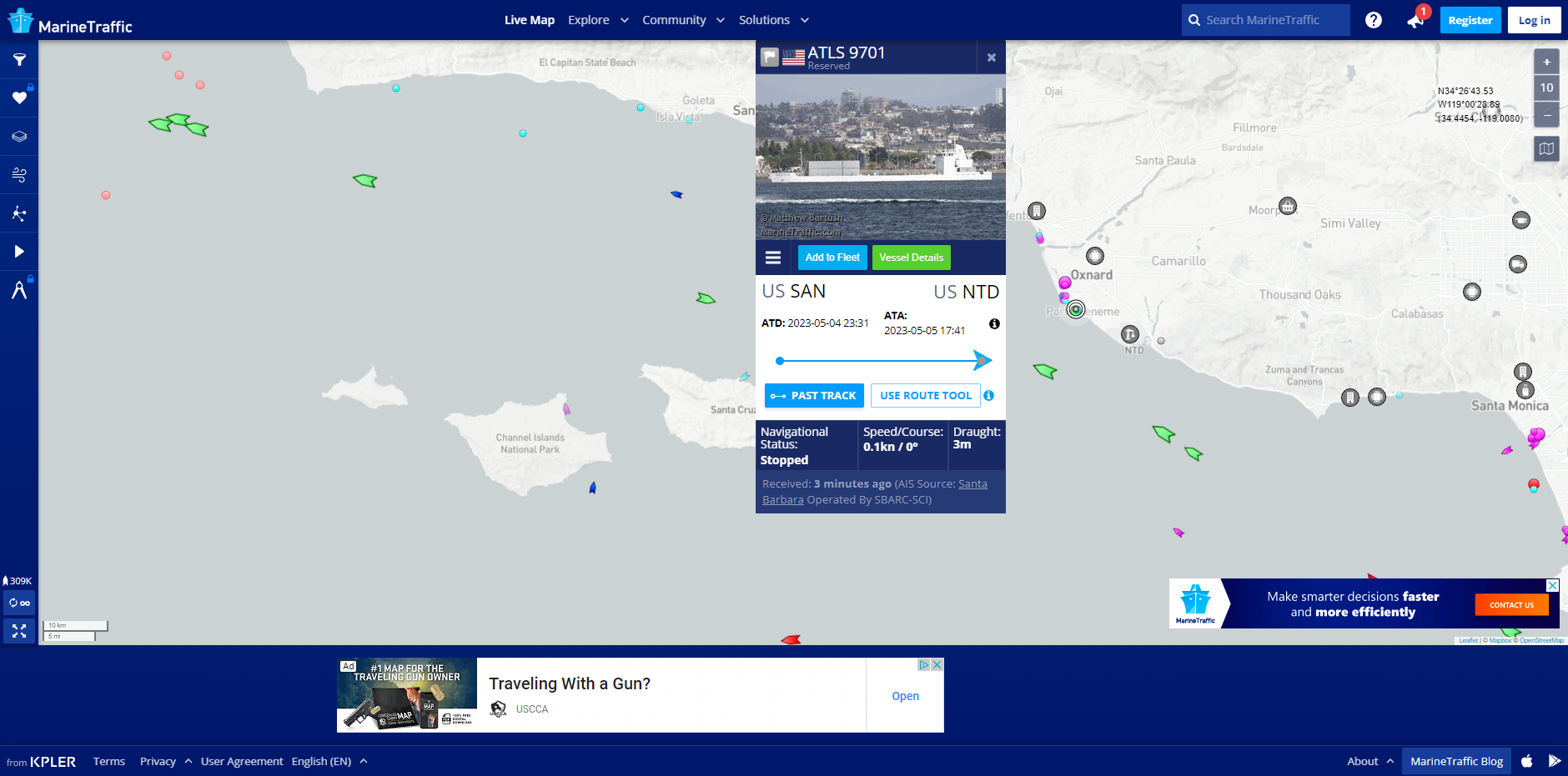
Task: Close the MarineTraffic banner ad
Action: click(1552, 585)
